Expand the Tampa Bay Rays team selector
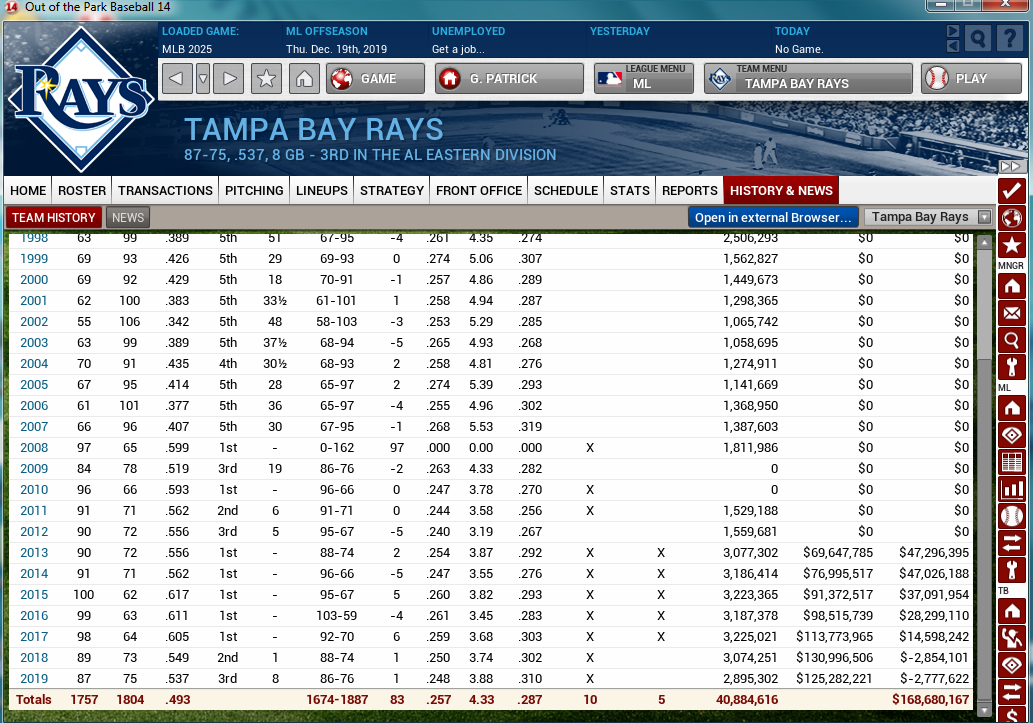1033x723 pixels. 984,217
